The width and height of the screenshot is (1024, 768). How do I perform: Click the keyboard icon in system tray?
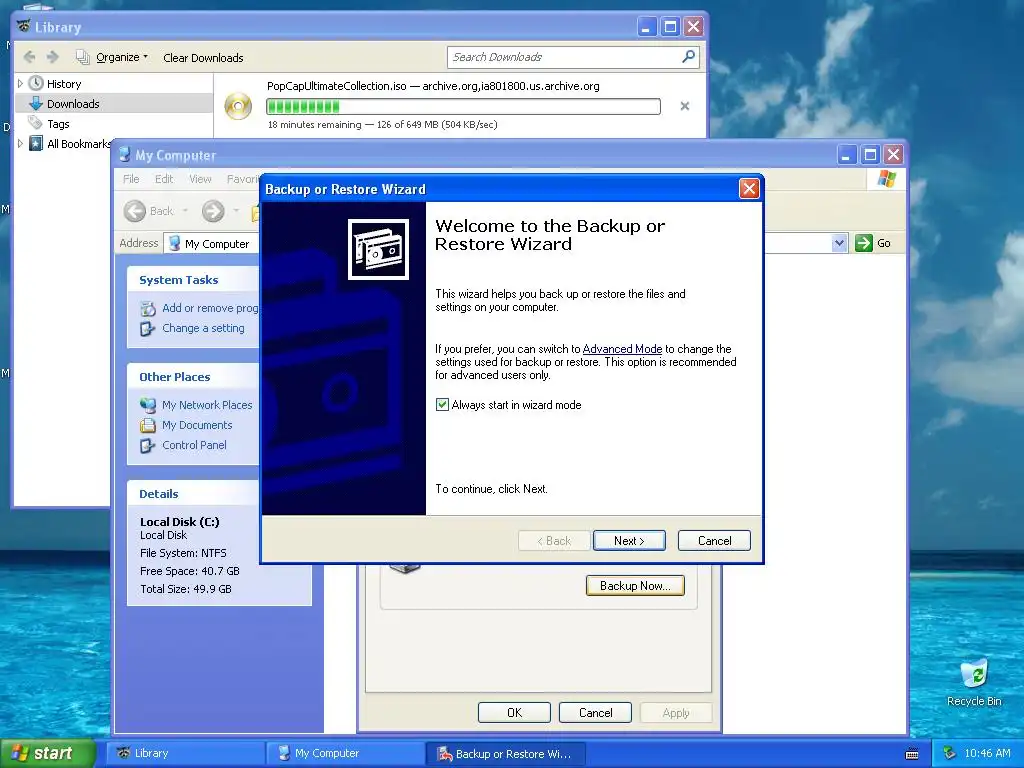[x=912, y=754]
